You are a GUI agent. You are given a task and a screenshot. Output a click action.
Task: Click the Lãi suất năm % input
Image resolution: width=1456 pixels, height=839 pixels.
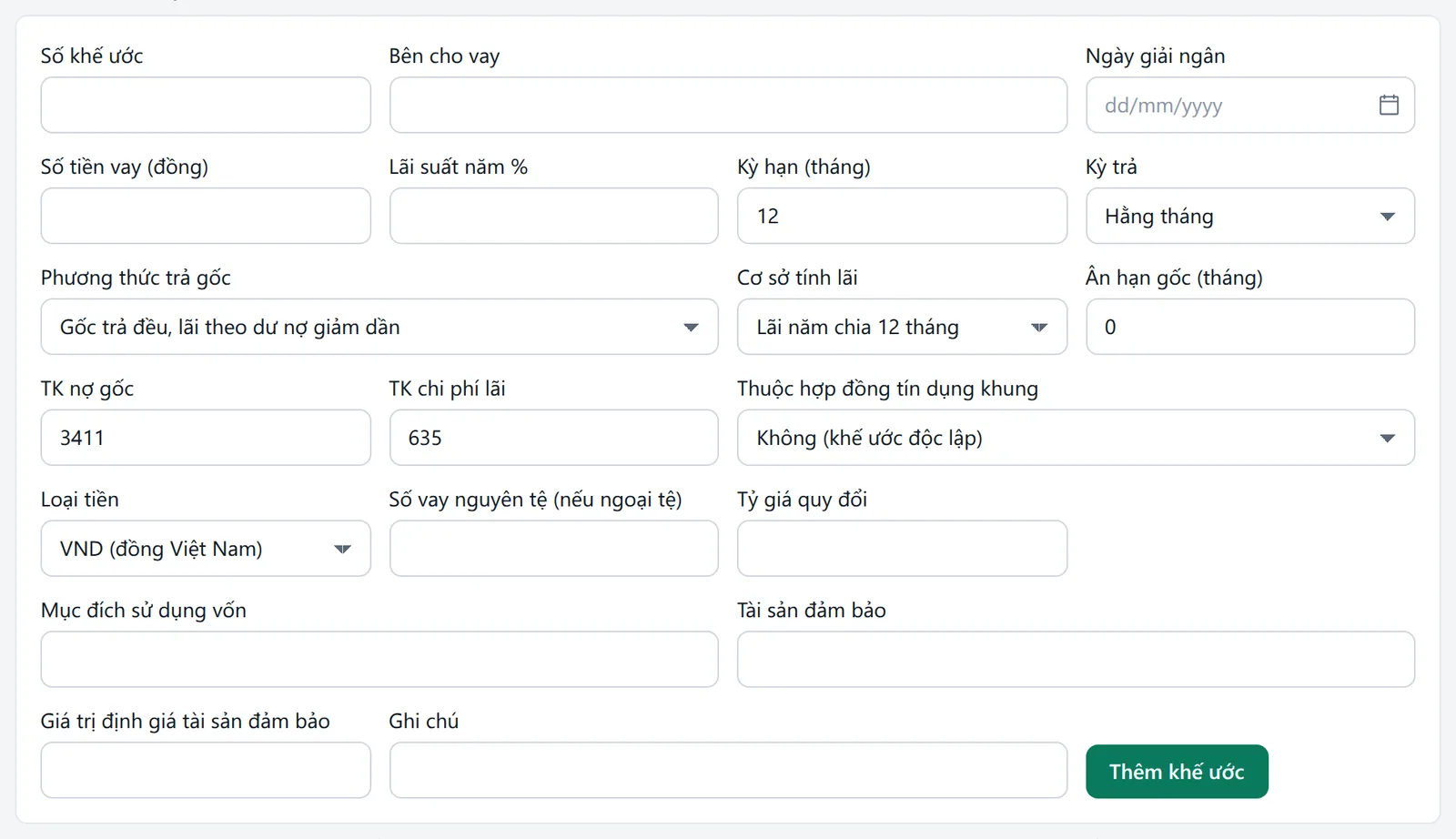point(554,216)
